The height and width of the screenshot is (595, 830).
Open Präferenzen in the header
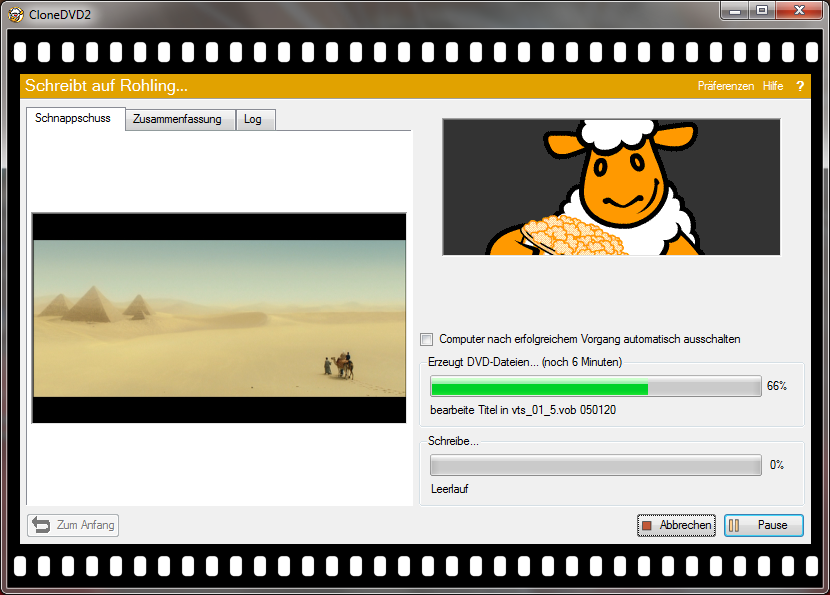tap(726, 86)
